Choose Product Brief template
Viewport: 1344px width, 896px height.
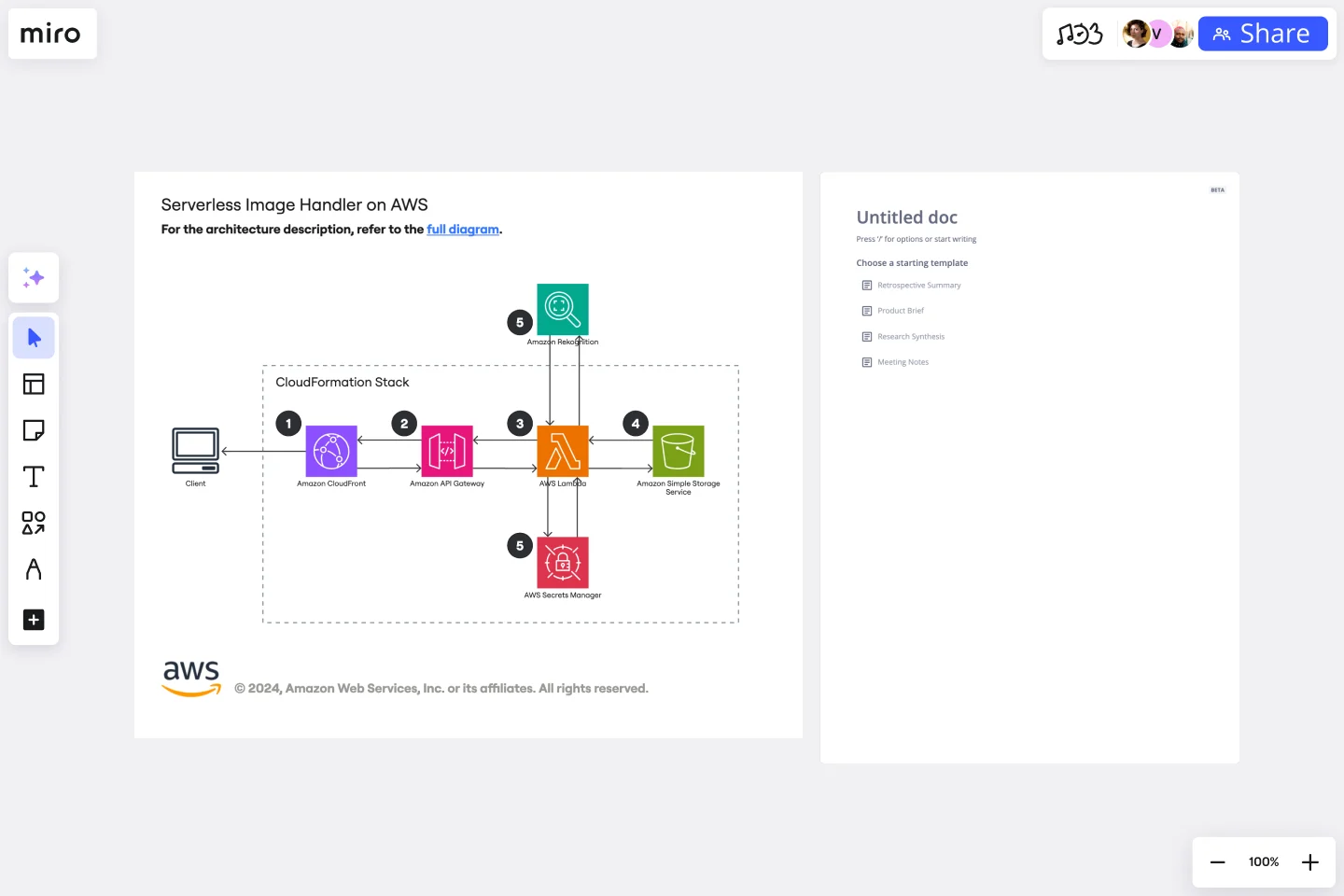[893, 311]
